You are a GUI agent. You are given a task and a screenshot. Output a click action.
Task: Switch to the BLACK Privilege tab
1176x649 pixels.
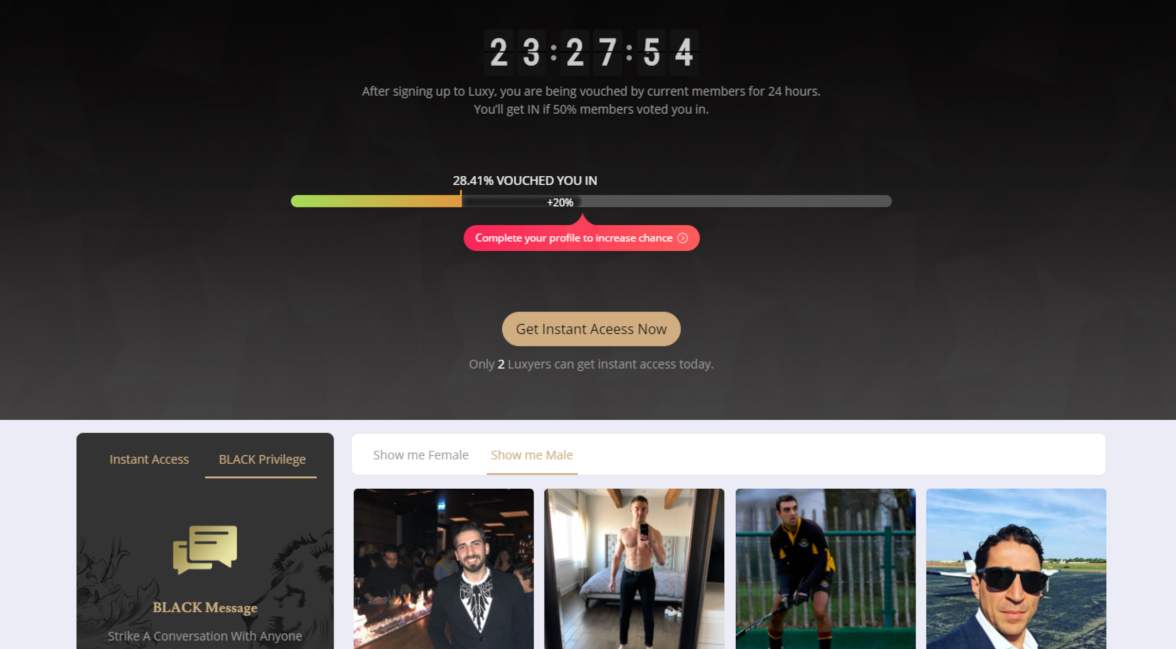[262, 459]
